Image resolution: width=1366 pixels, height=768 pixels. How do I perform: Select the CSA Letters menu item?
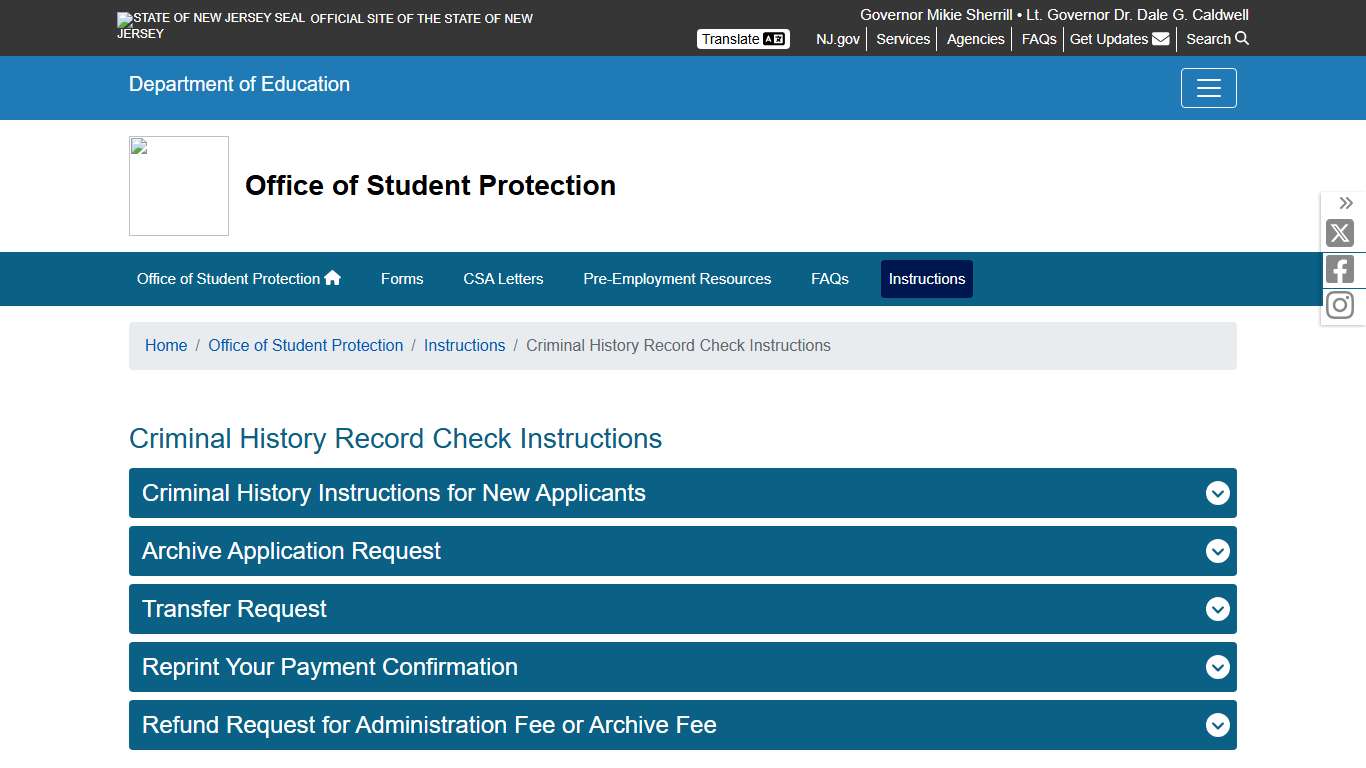click(x=503, y=279)
